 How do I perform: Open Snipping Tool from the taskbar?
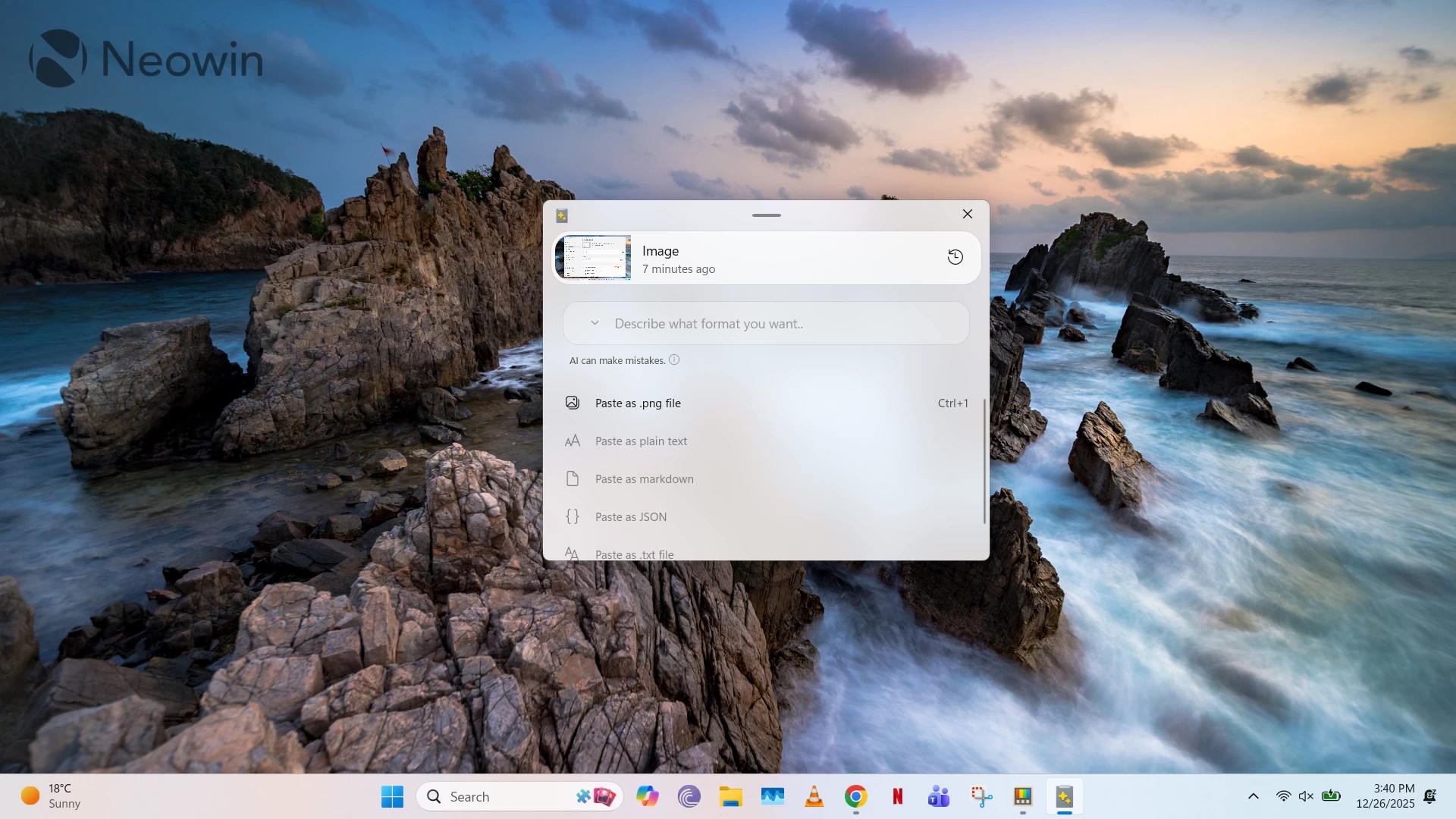click(981, 796)
